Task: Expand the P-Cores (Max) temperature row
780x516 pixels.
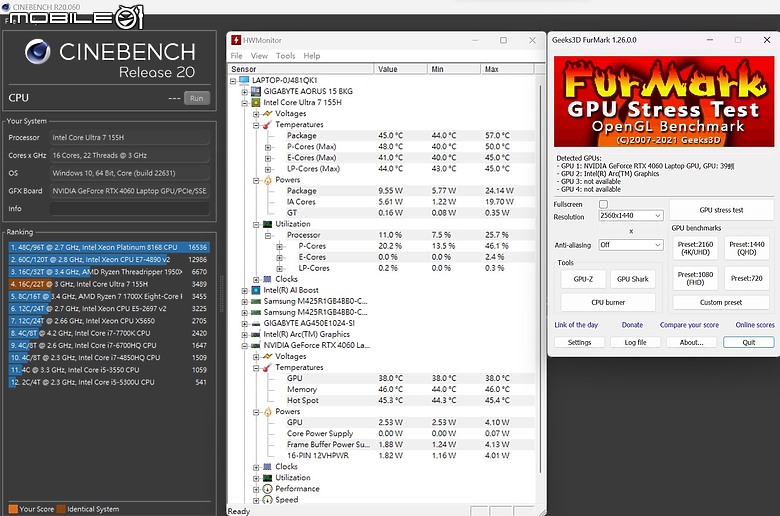Action: (268, 147)
